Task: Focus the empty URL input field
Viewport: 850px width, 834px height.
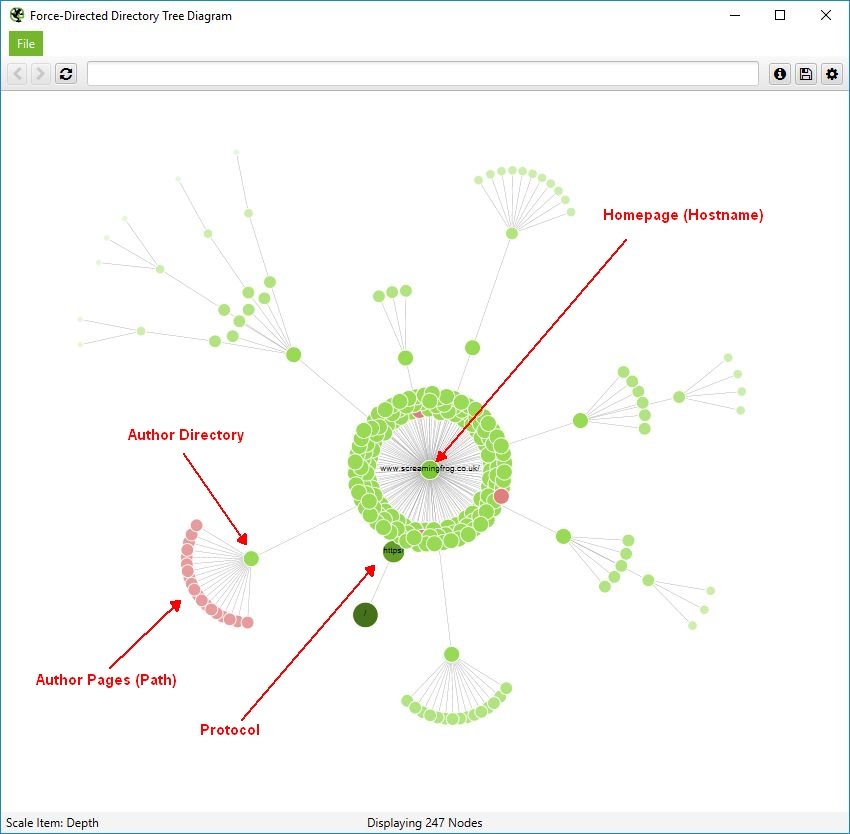Action: point(422,73)
